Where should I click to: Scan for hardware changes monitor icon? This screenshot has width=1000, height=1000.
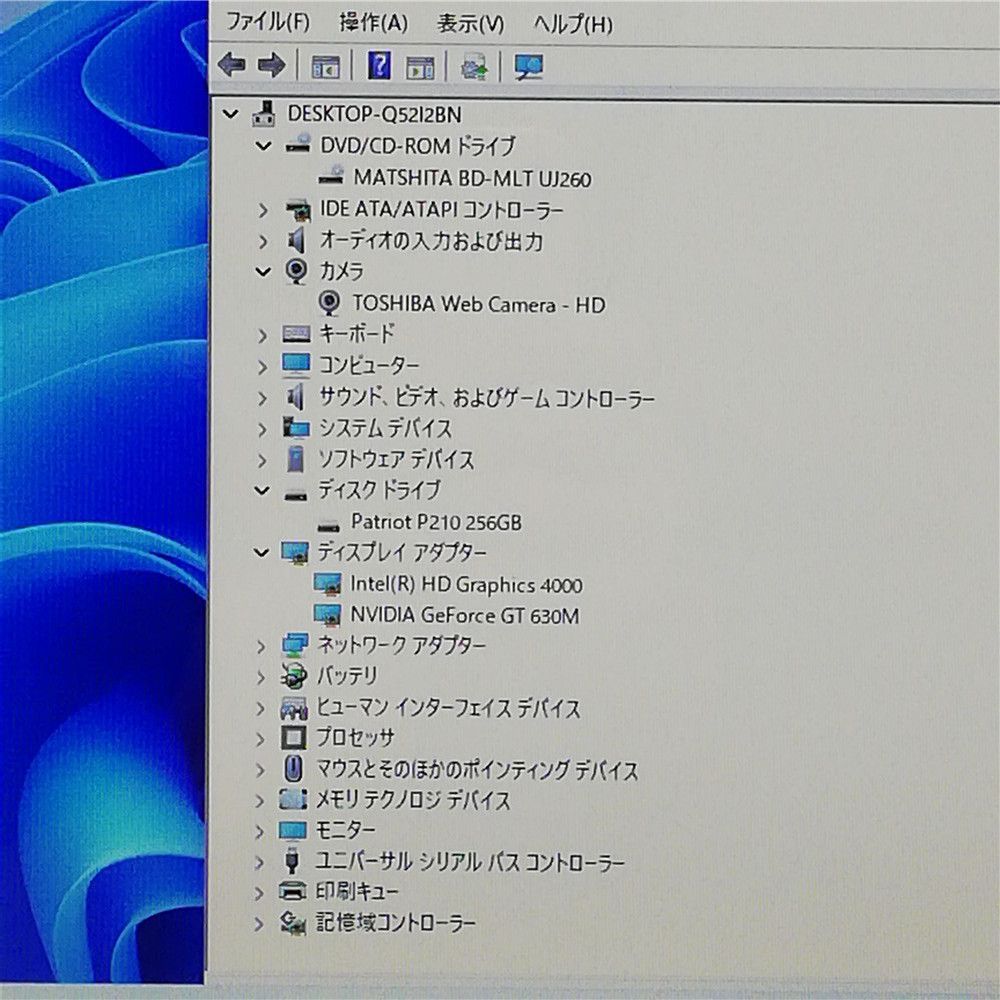(x=529, y=66)
